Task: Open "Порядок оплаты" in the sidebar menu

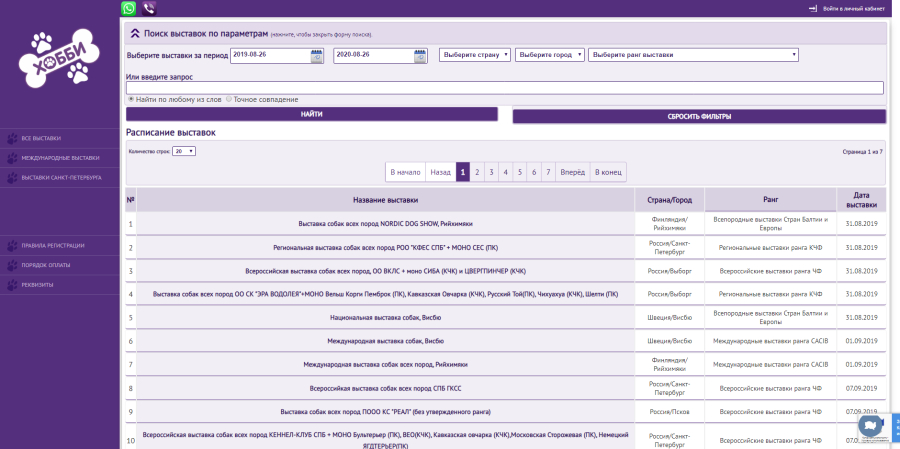Action: coord(60,265)
